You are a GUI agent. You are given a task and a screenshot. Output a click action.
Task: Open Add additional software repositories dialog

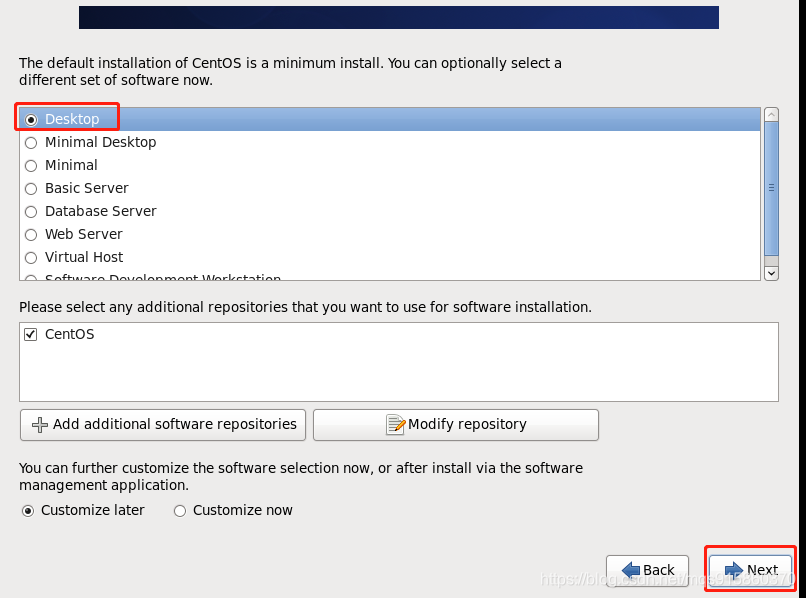pos(163,425)
